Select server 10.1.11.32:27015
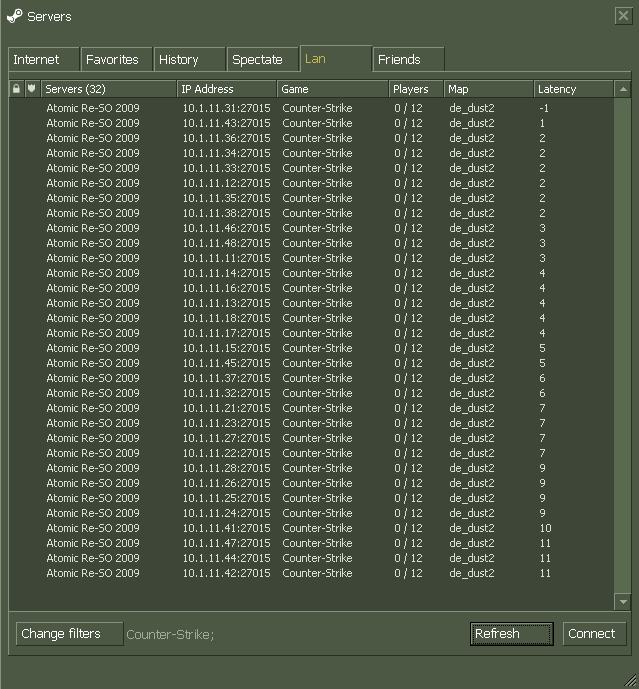Screen dimensions: 639x689 [311, 393]
